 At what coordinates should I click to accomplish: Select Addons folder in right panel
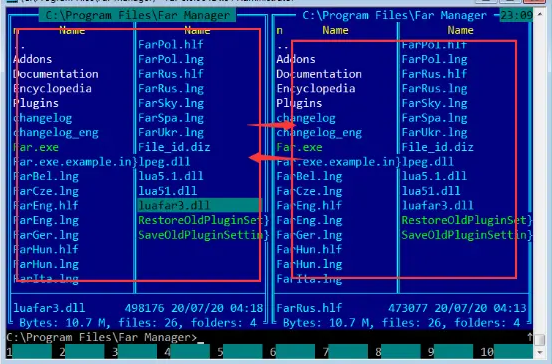(x=296, y=59)
